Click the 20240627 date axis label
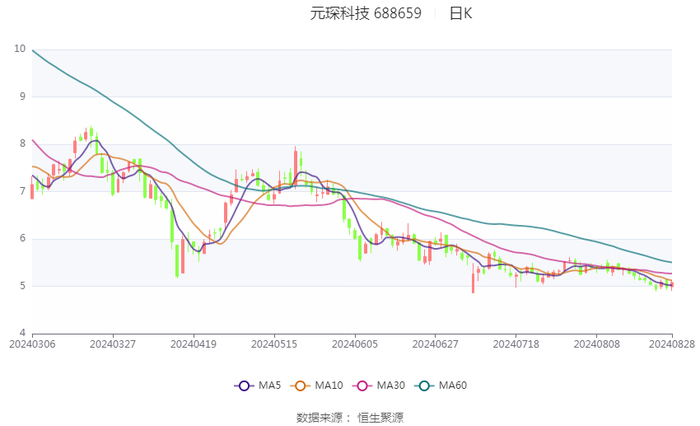Image resolution: width=700 pixels, height=426 pixels. [x=435, y=344]
